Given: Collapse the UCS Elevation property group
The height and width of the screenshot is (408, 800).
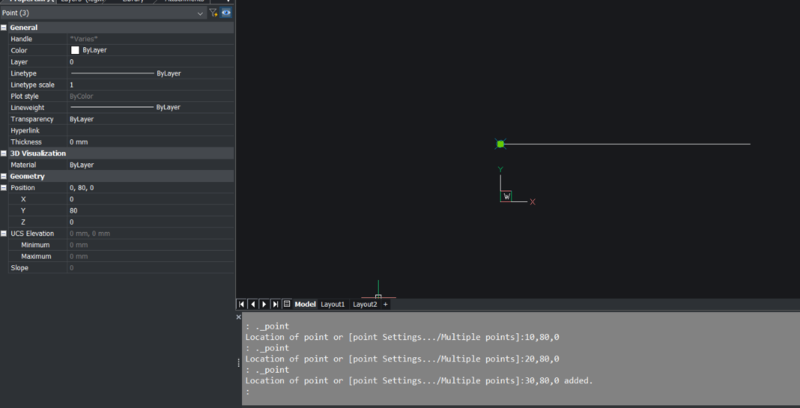Looking at the screenshot, I should click(4, 233).
